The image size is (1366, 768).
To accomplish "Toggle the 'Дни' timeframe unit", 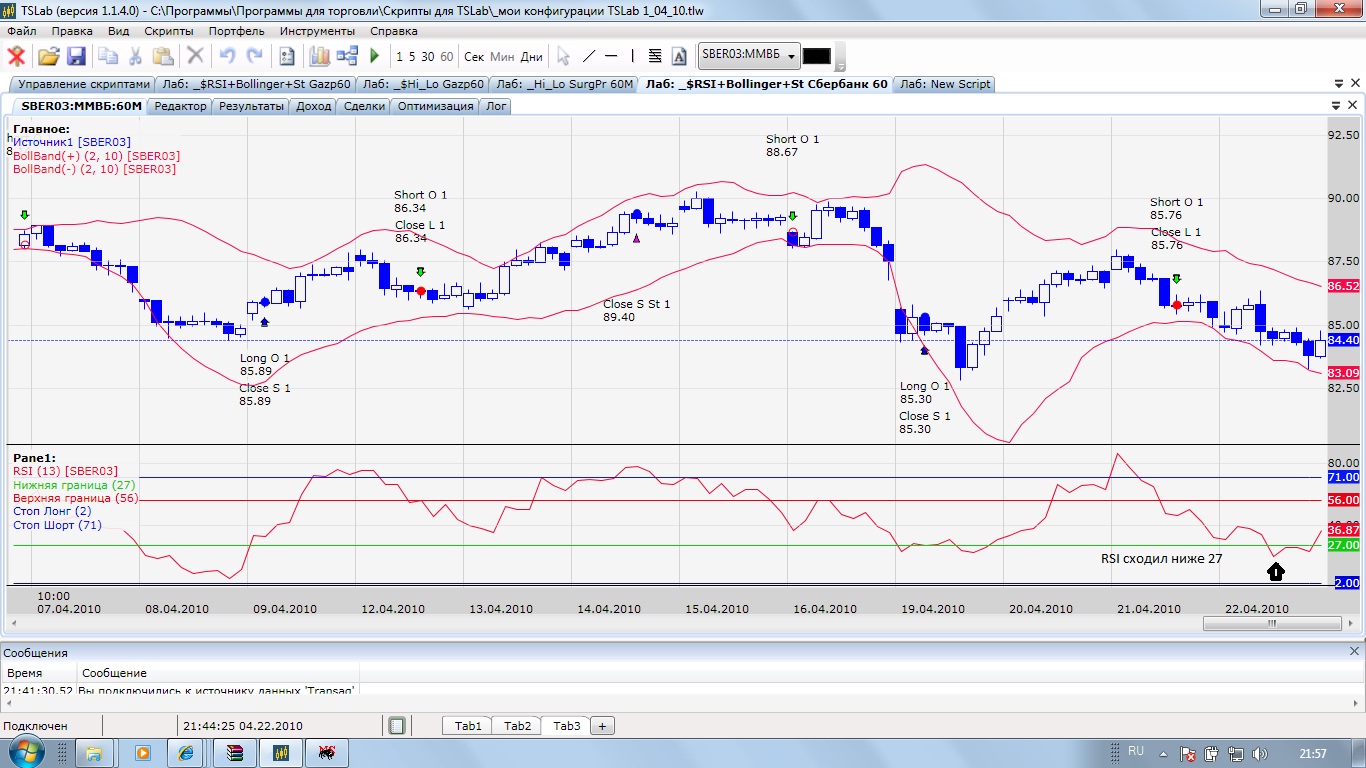I will click(x=532, y=56).
